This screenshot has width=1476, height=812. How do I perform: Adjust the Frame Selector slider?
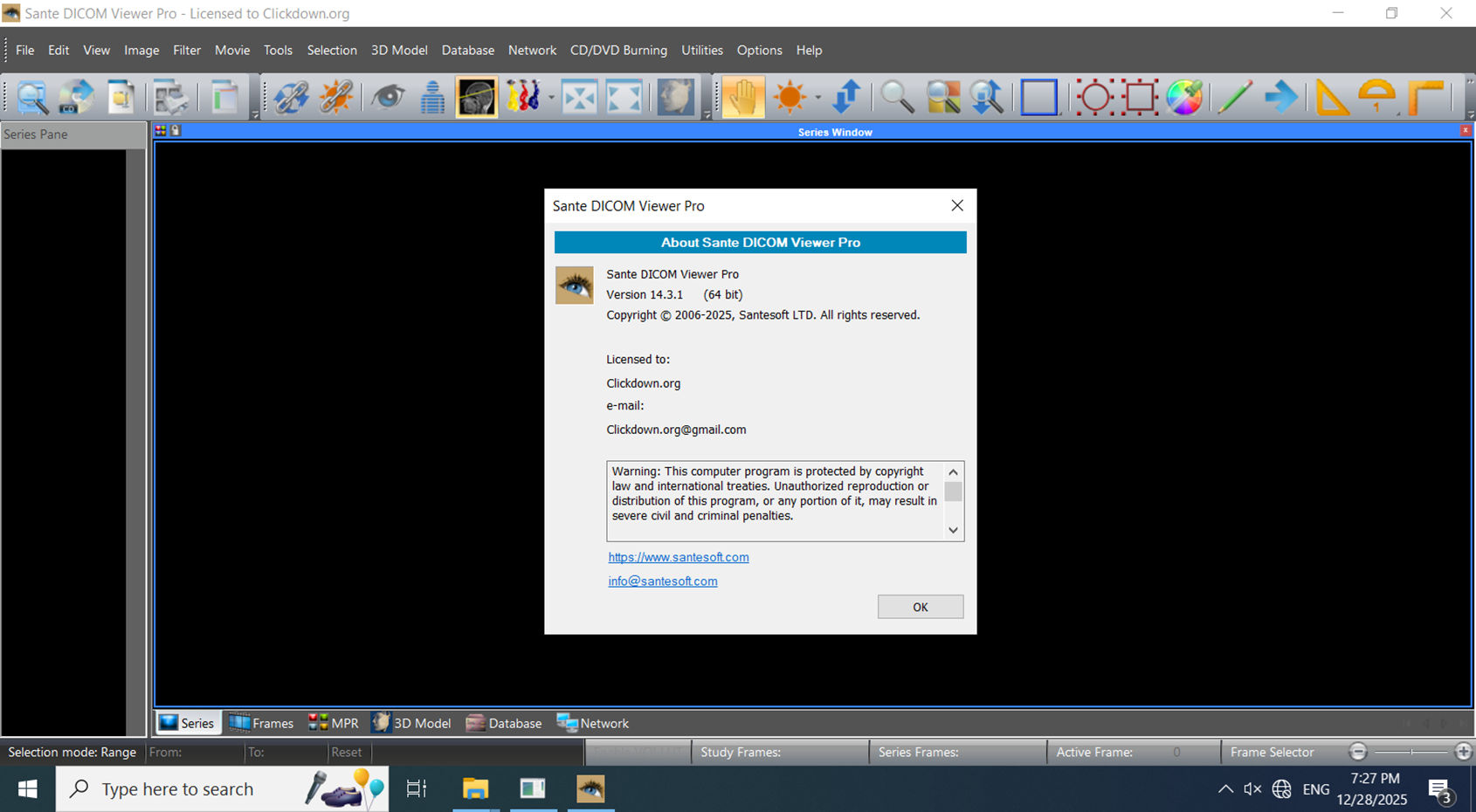click(x=1411, y=751)
